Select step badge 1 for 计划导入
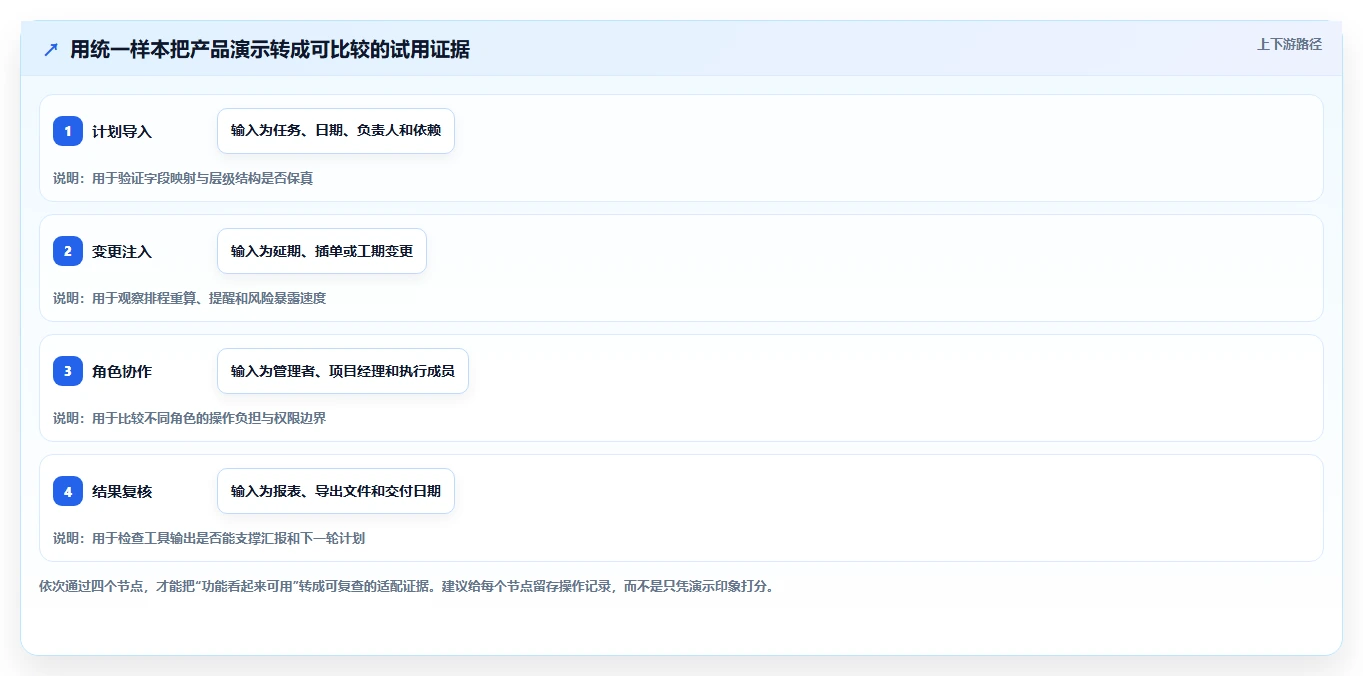Screen dimensions: 1363x676 click(68, 131)
